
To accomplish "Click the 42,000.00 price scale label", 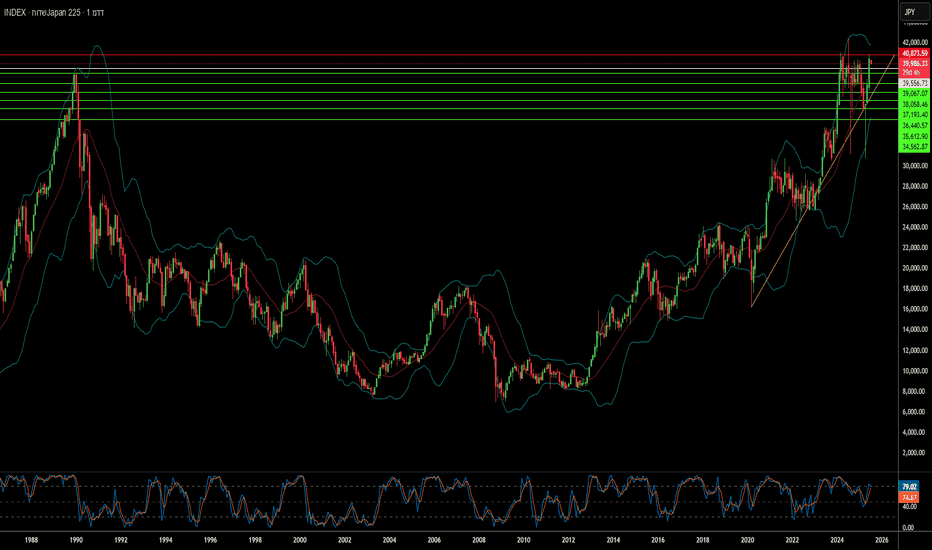I will click(x=915, y=43).
